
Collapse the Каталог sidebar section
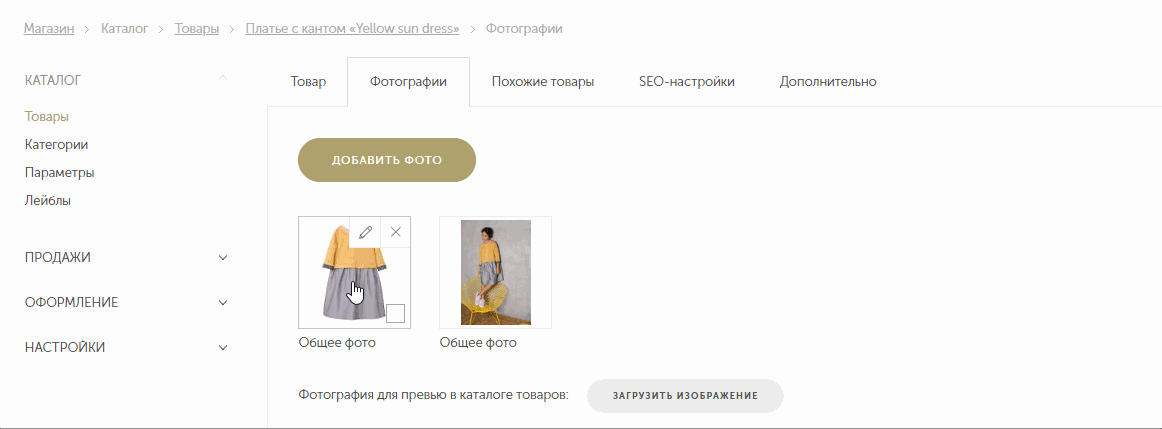pos(223,80)
